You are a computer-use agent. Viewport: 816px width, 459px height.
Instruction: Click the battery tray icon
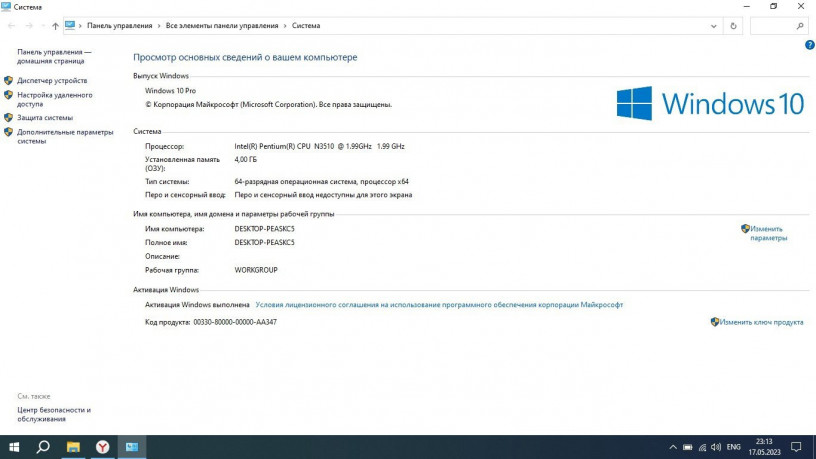(687, 447)
